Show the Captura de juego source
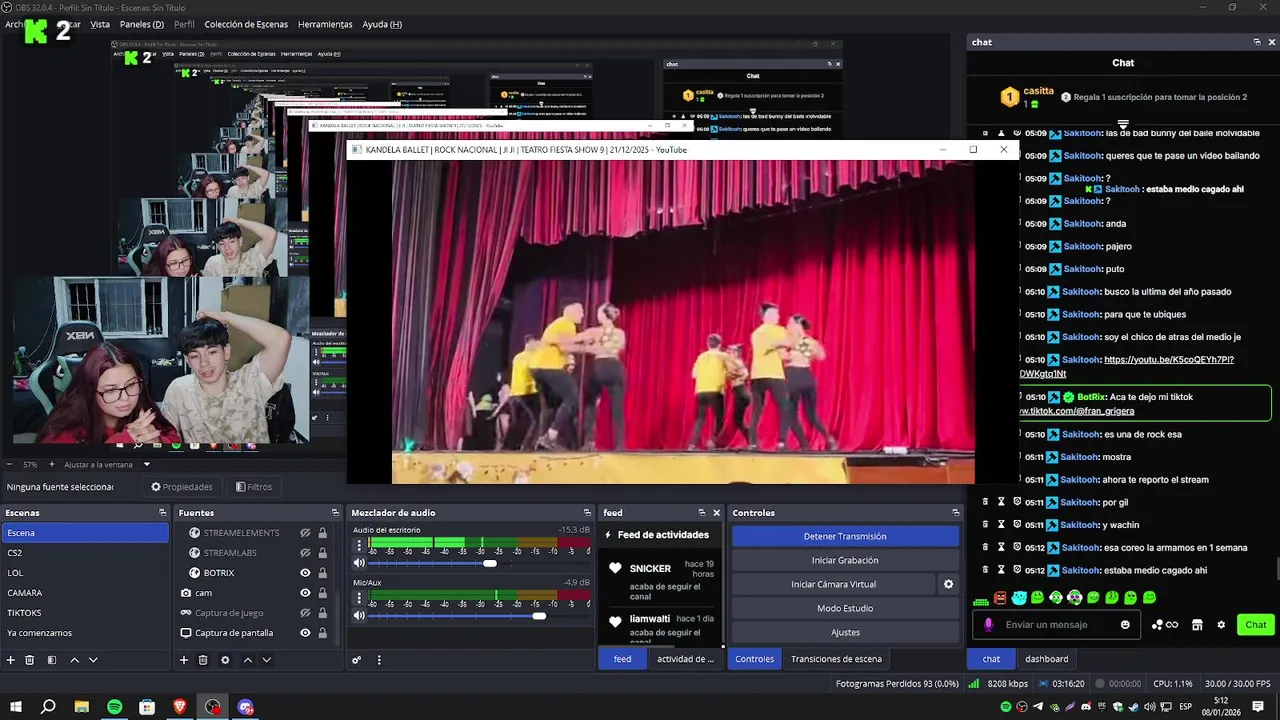The width and height of the screenshot is (1280, 720). (x=305, y=613)
